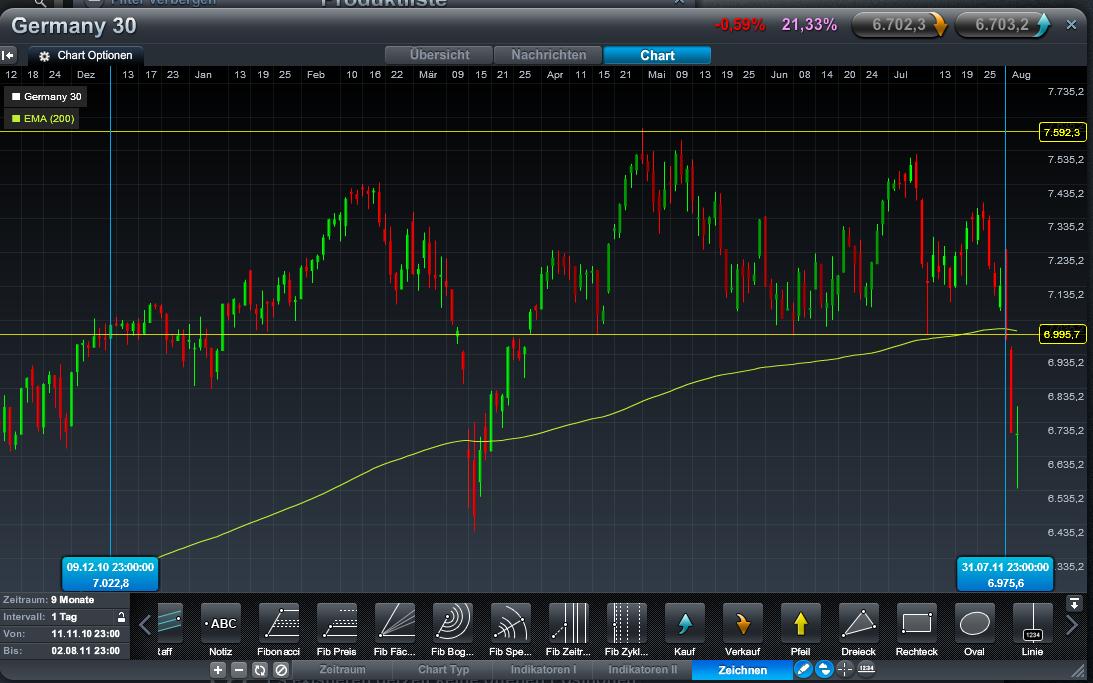Open the Chart Typ bottom tab
Screen dimensions: 1093x683
click(443, 670)
